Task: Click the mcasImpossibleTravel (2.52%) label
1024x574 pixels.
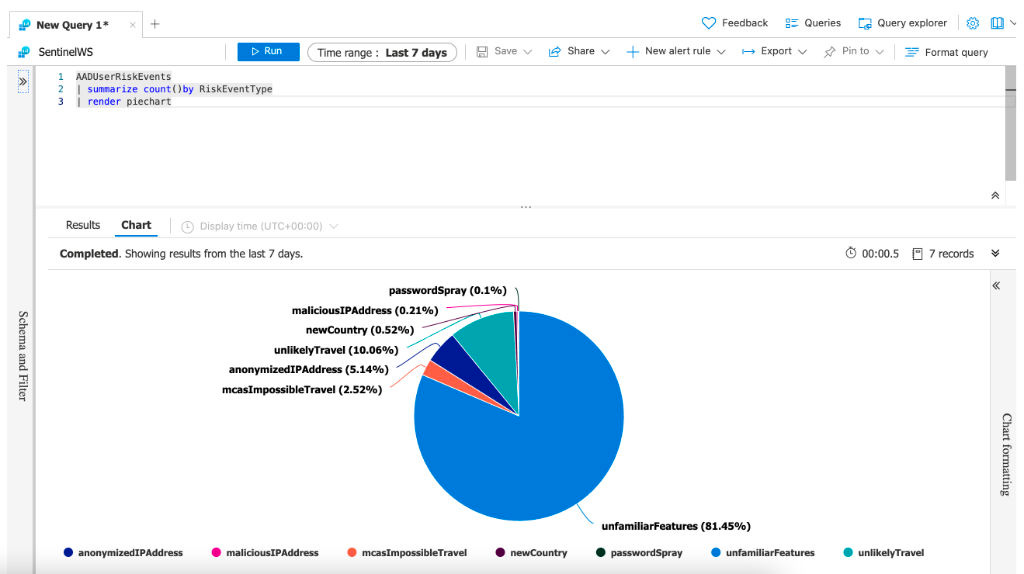Action: (x=302, y=390)
